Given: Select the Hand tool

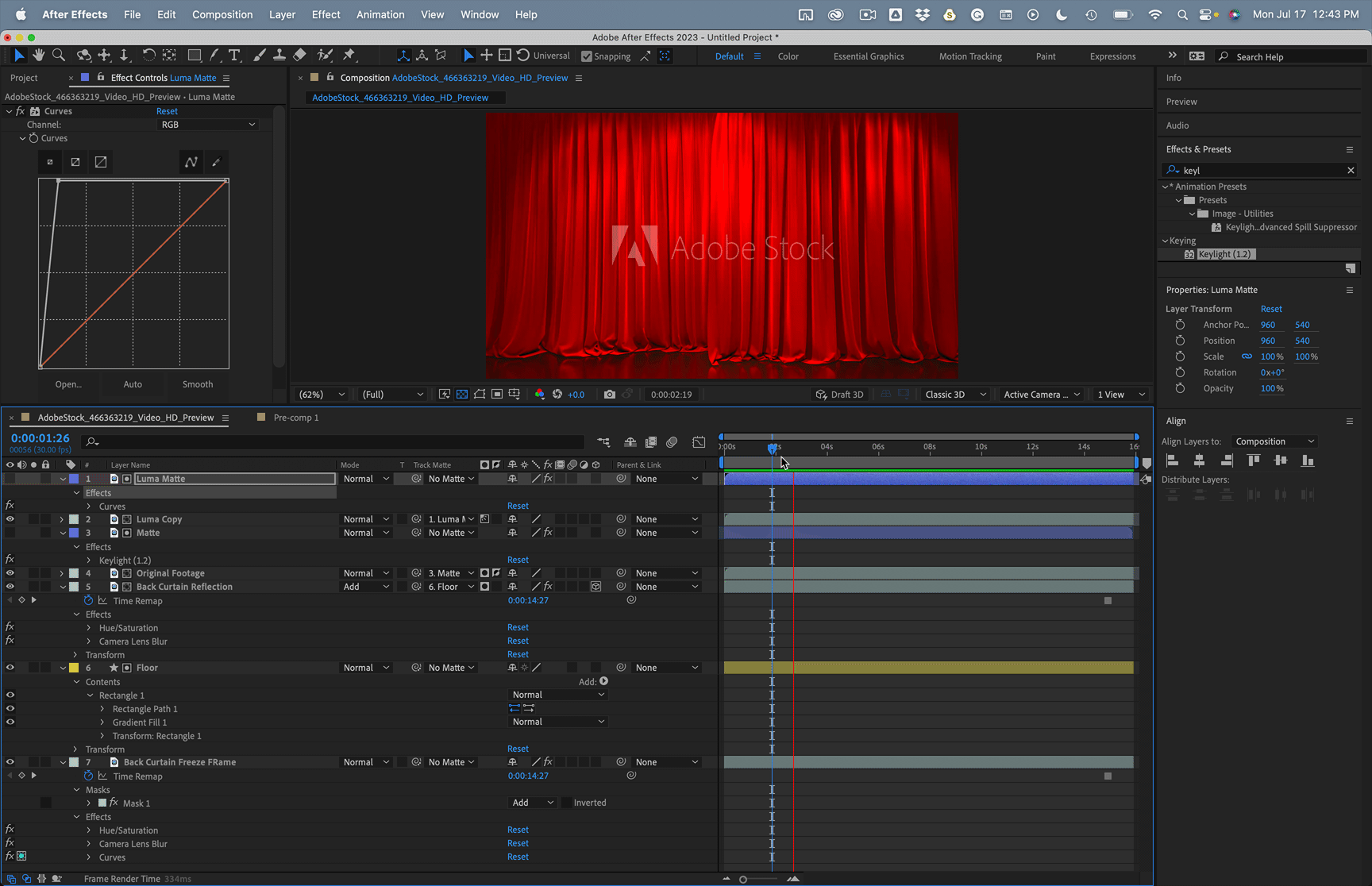Looking at the screenshot, I should coord(39,55).
